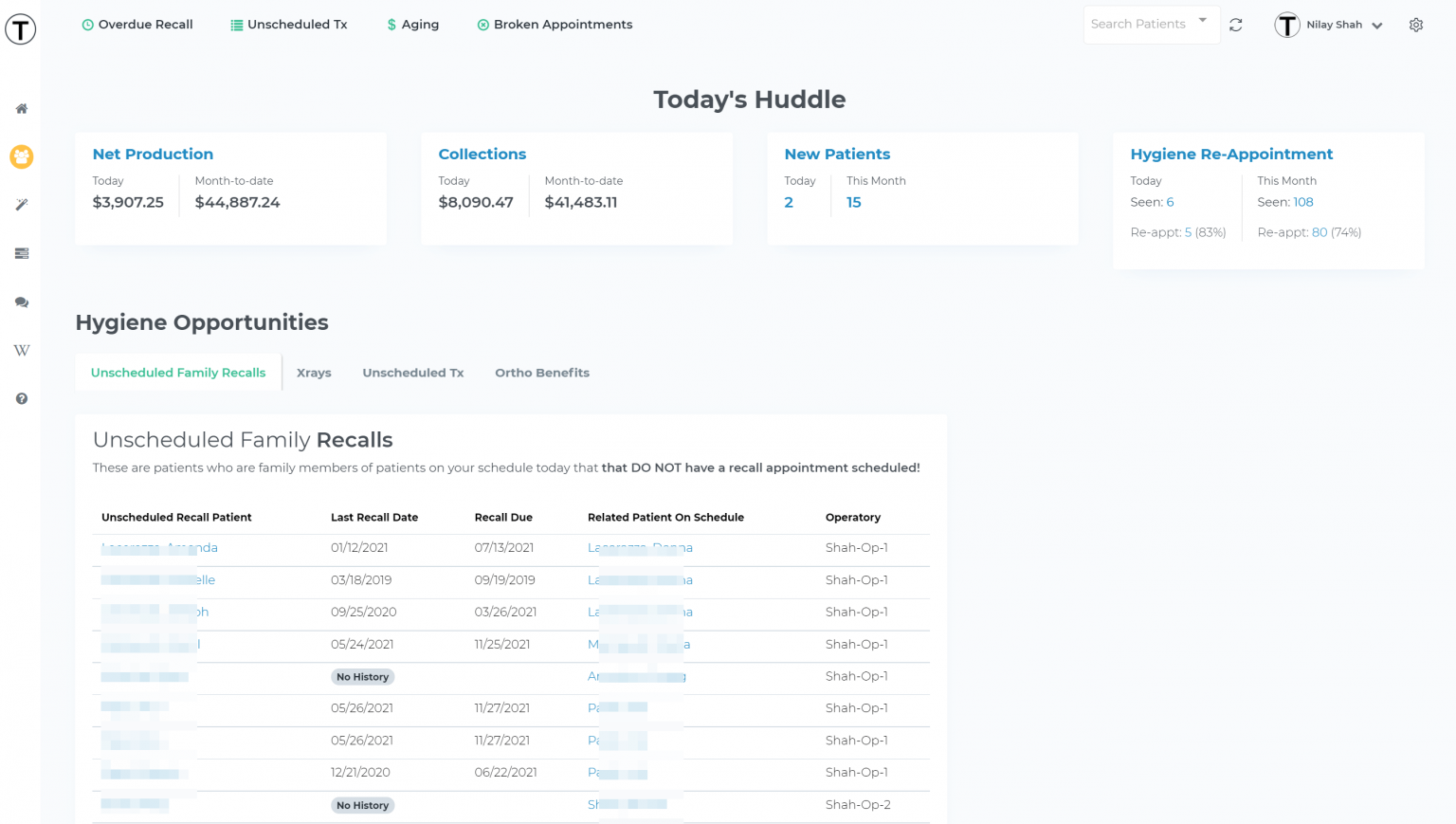
Task: Refresh data using the refresh icon
Action: 1235,25
